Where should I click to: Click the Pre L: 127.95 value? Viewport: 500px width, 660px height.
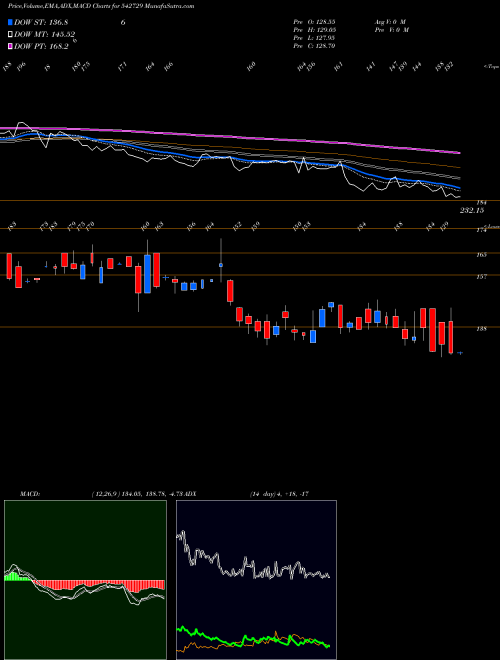pos(314,38)
